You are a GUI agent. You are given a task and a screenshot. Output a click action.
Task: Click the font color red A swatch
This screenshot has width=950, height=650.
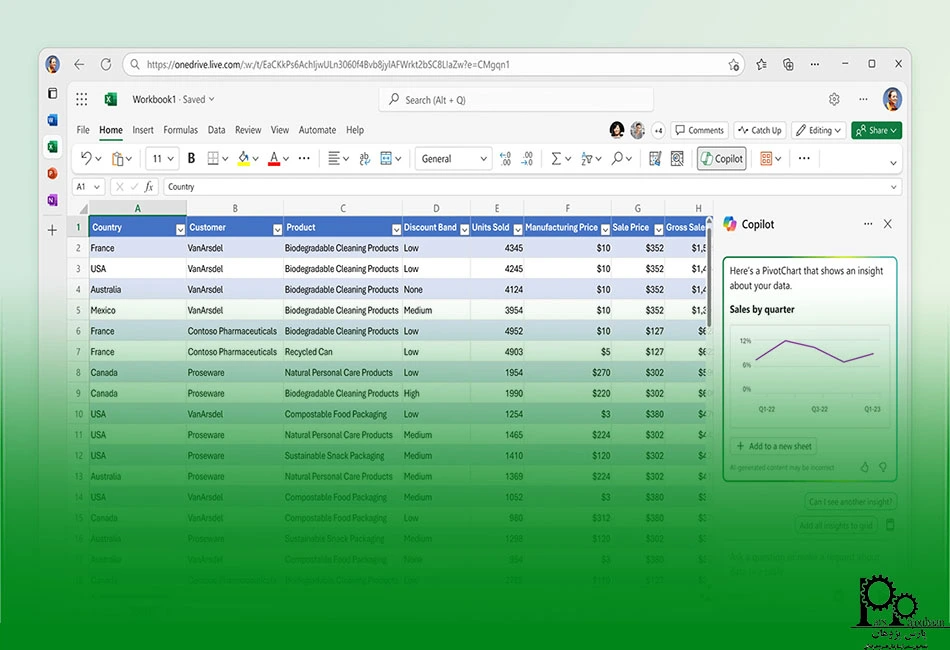point(272,158)
